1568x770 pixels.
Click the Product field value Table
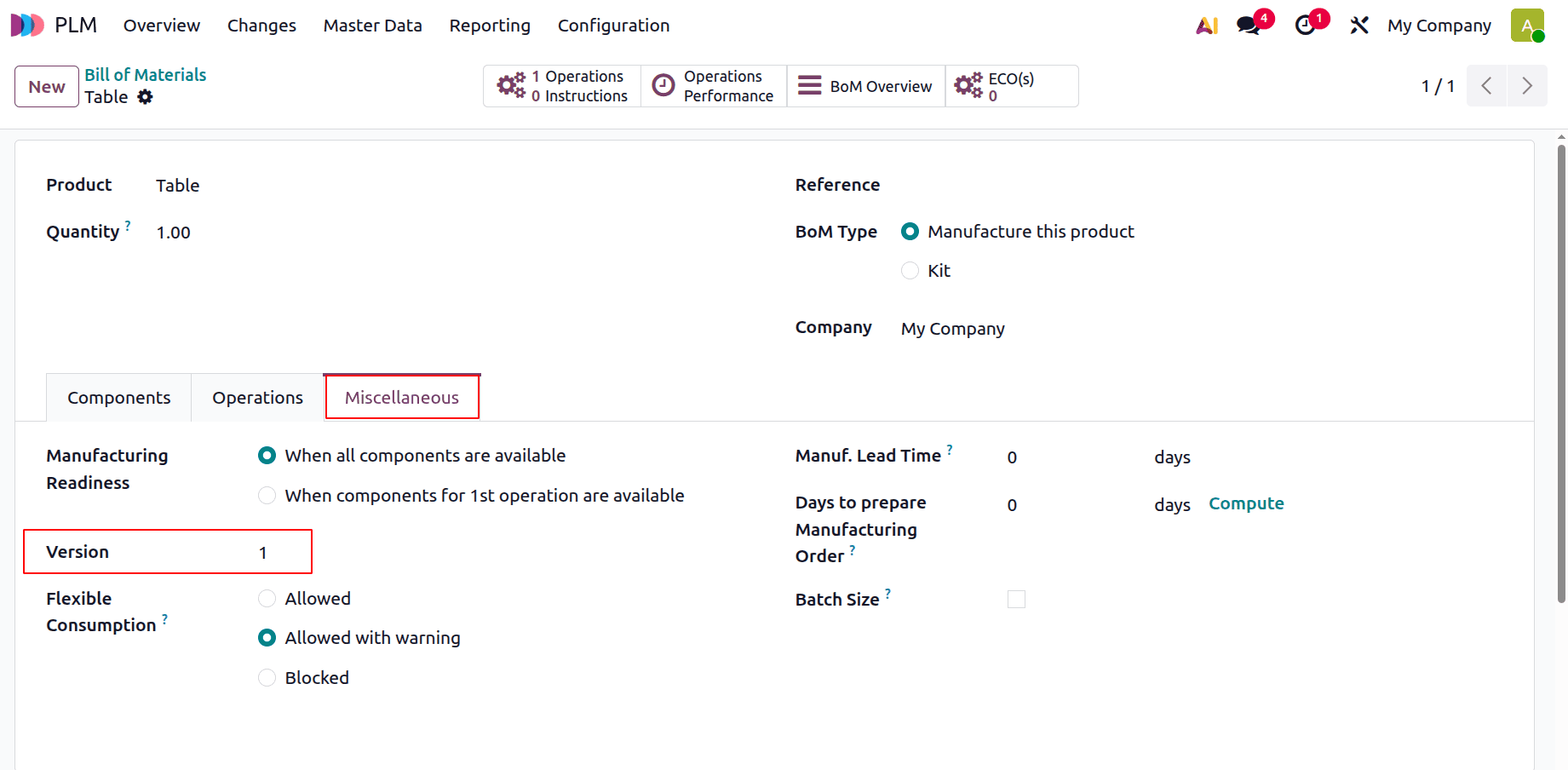pyautogui.click(x=177, y=186)
